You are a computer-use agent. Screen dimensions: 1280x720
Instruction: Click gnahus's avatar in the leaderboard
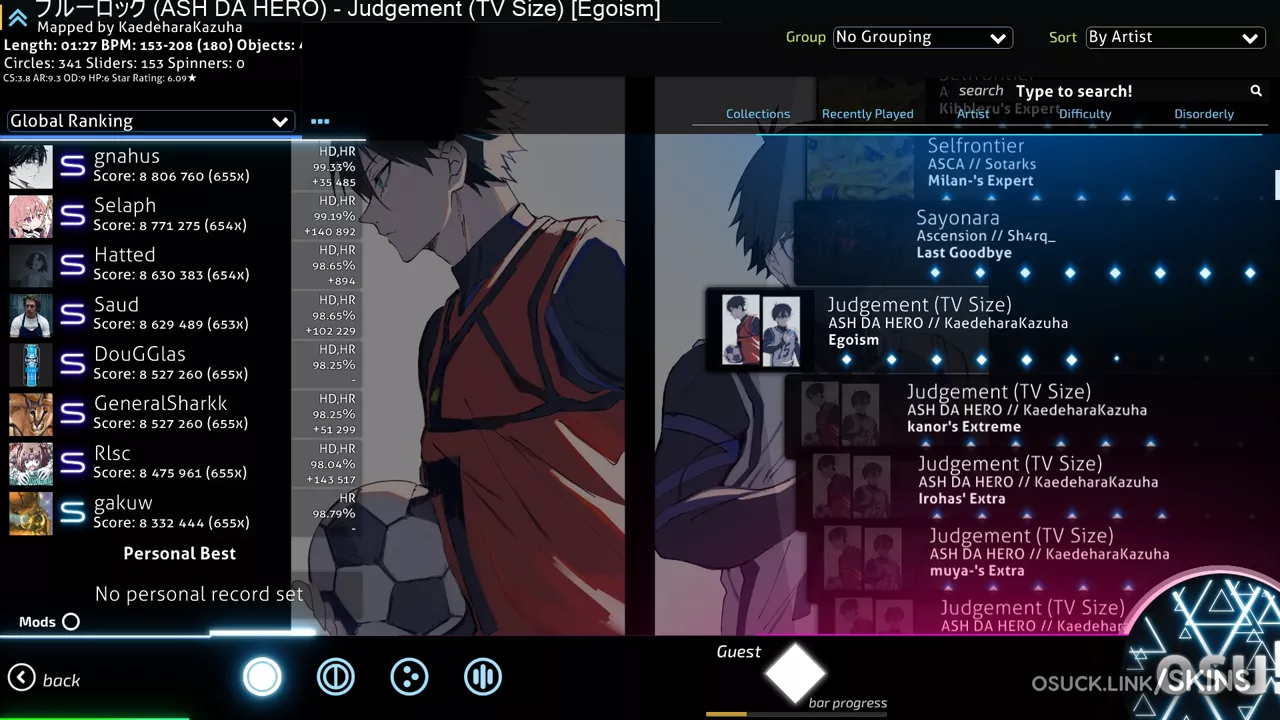[31, 167]
